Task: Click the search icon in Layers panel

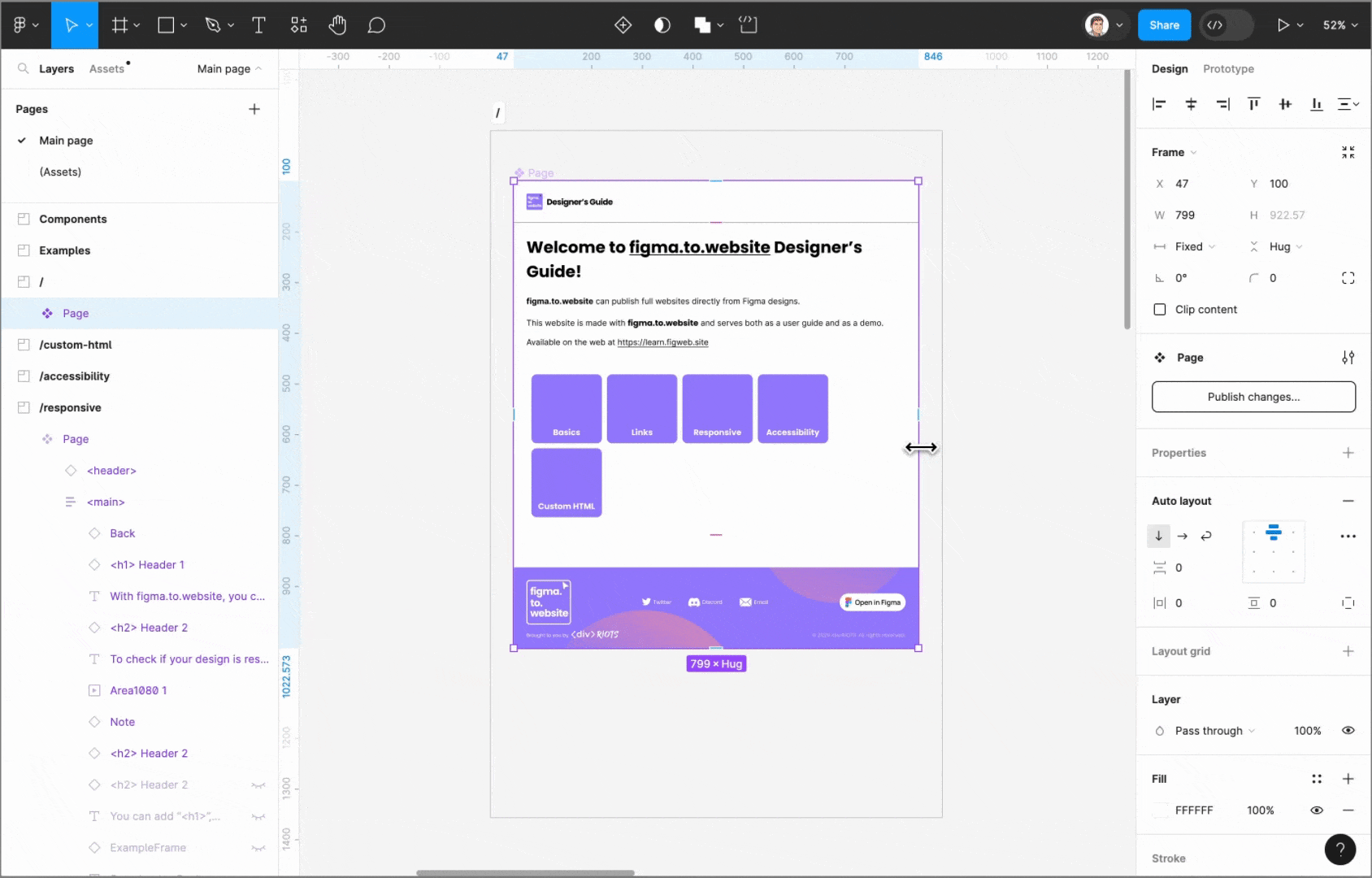Action: pyautogui.click(x=23, y=68)
